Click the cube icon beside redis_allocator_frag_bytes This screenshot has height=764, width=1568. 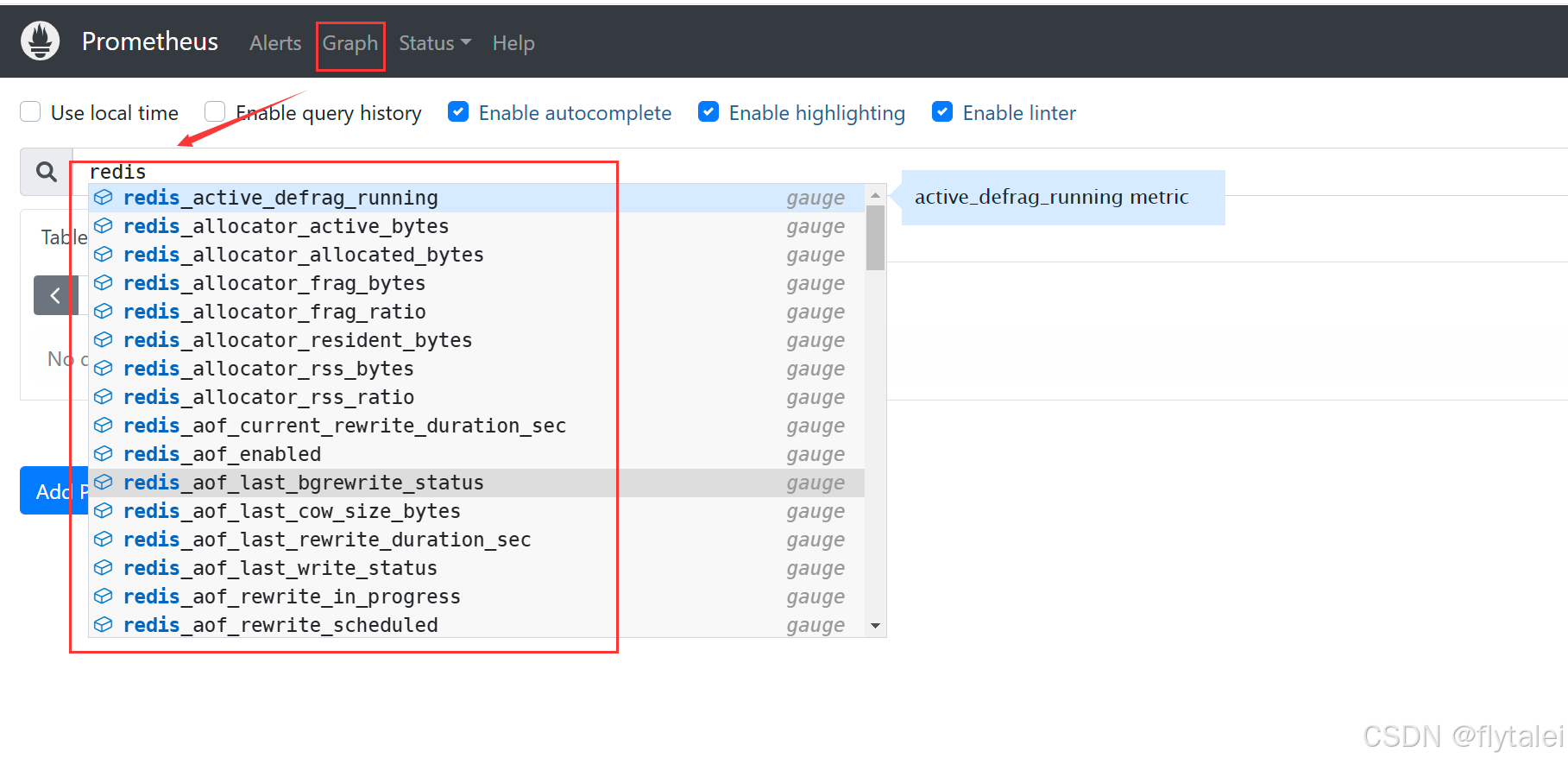point(104,283)
